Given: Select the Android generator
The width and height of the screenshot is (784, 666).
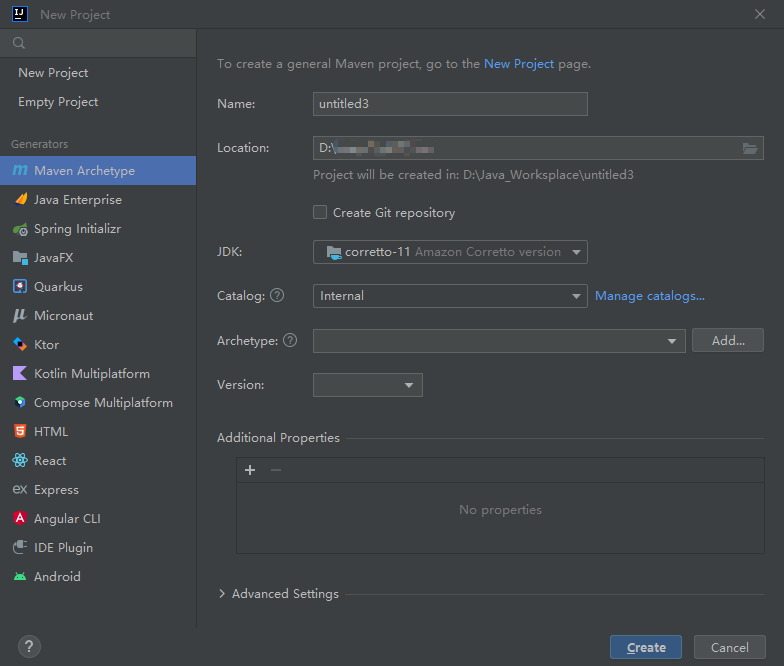Looking at the screenshot, I should (57, 577).
